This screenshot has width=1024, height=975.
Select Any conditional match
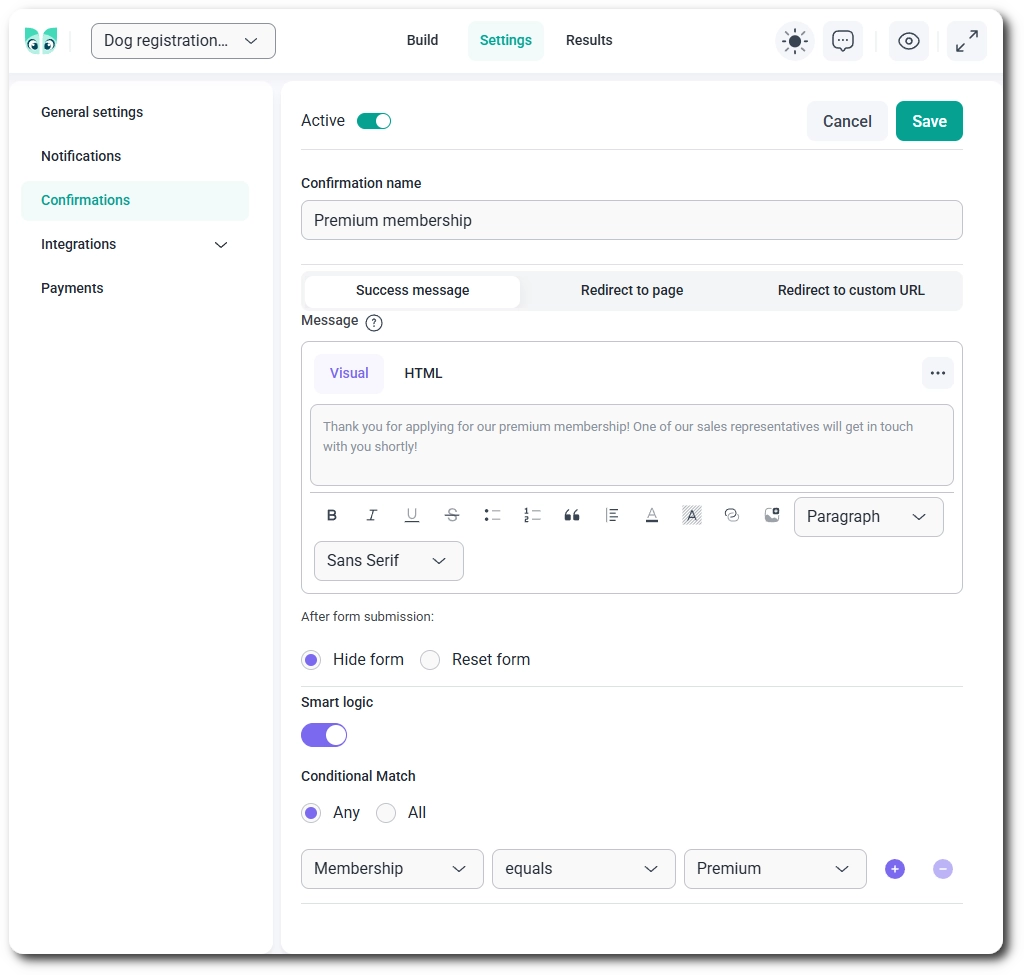pyautogui.click(x=311, y=813)
